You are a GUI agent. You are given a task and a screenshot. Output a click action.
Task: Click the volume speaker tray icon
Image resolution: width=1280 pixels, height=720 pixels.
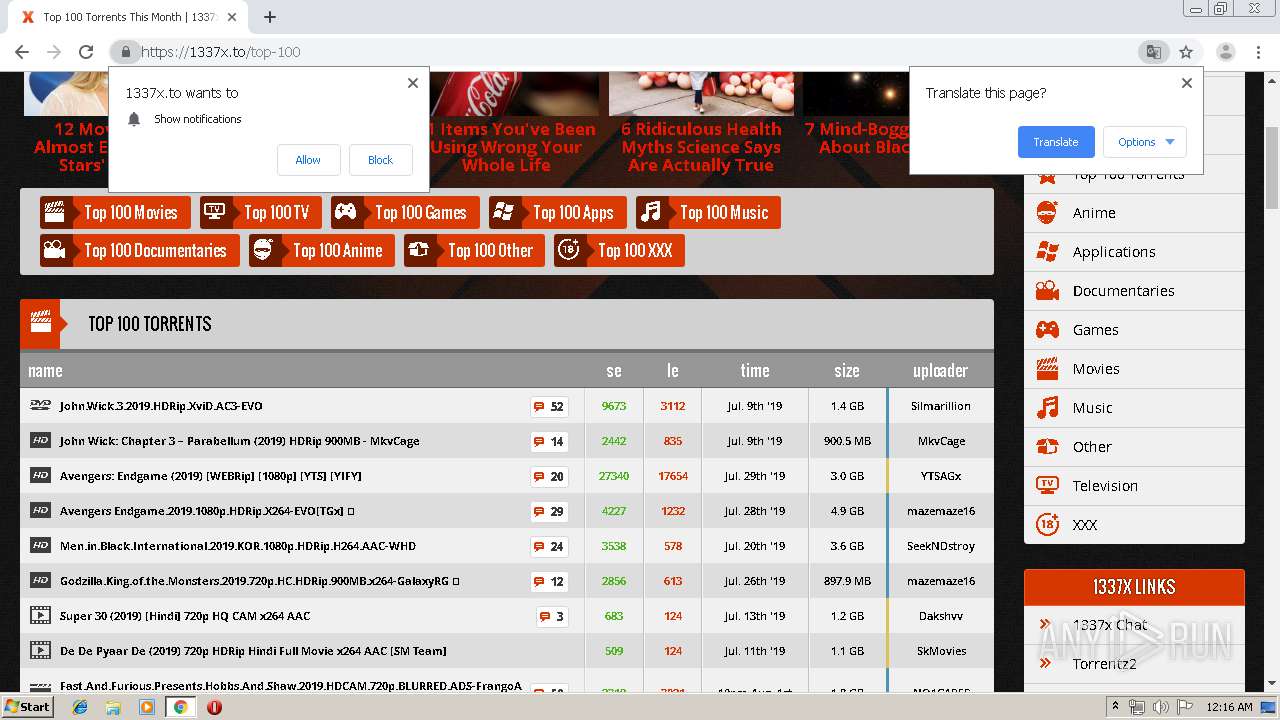[1160, 707]
